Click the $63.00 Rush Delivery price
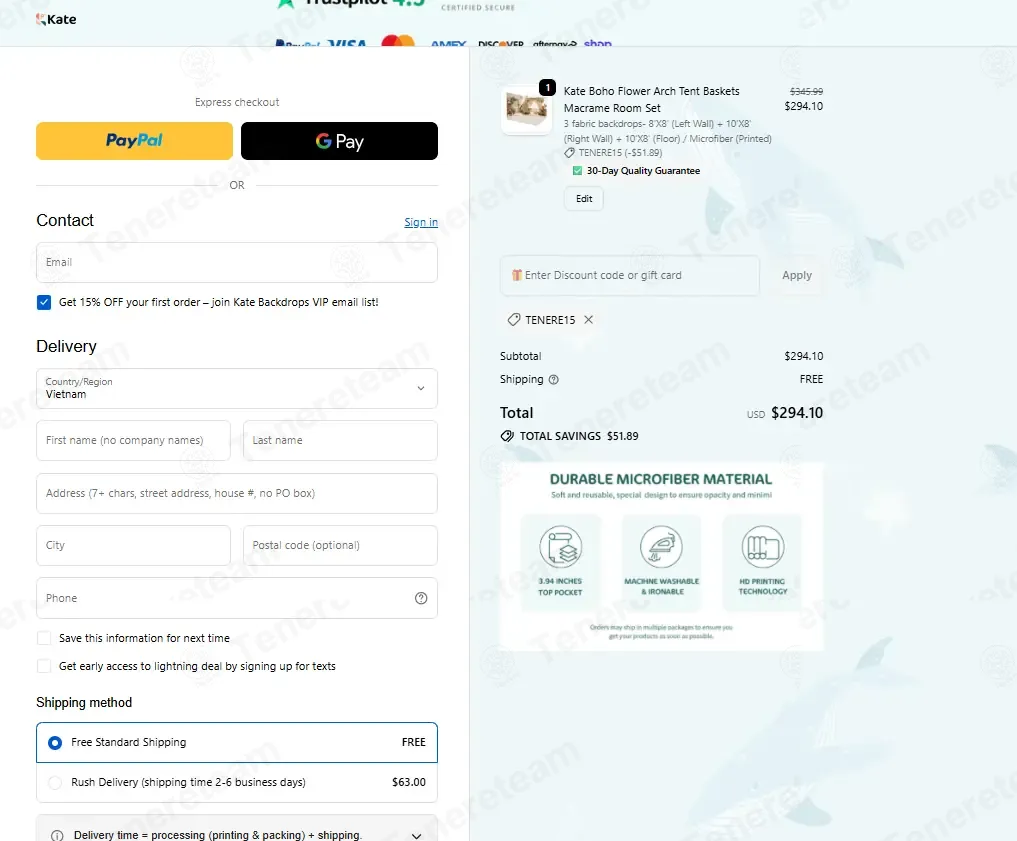 pyautogui.click(x=409, y=782)
